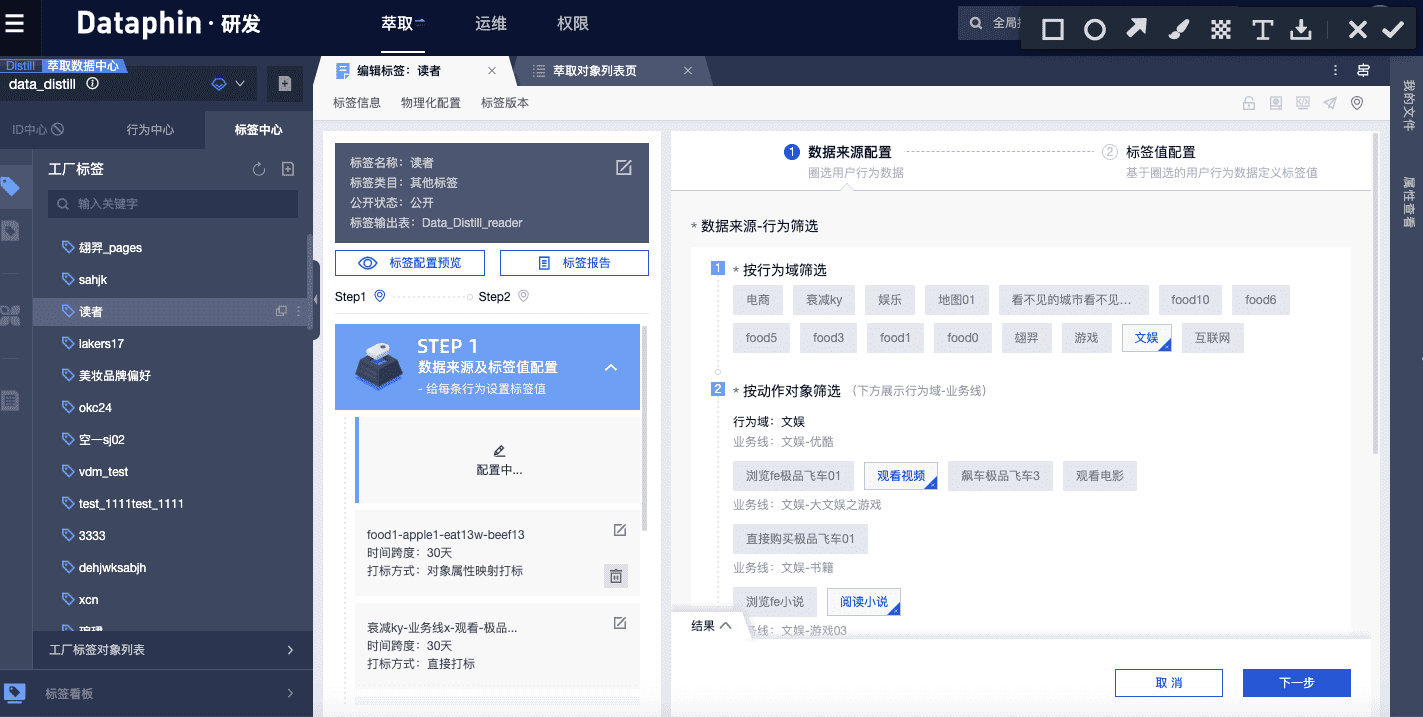This screenshot has height=717, width=1423.
Task: Click the paper plane icon above the tag form
Action: tap(1329, 103)
